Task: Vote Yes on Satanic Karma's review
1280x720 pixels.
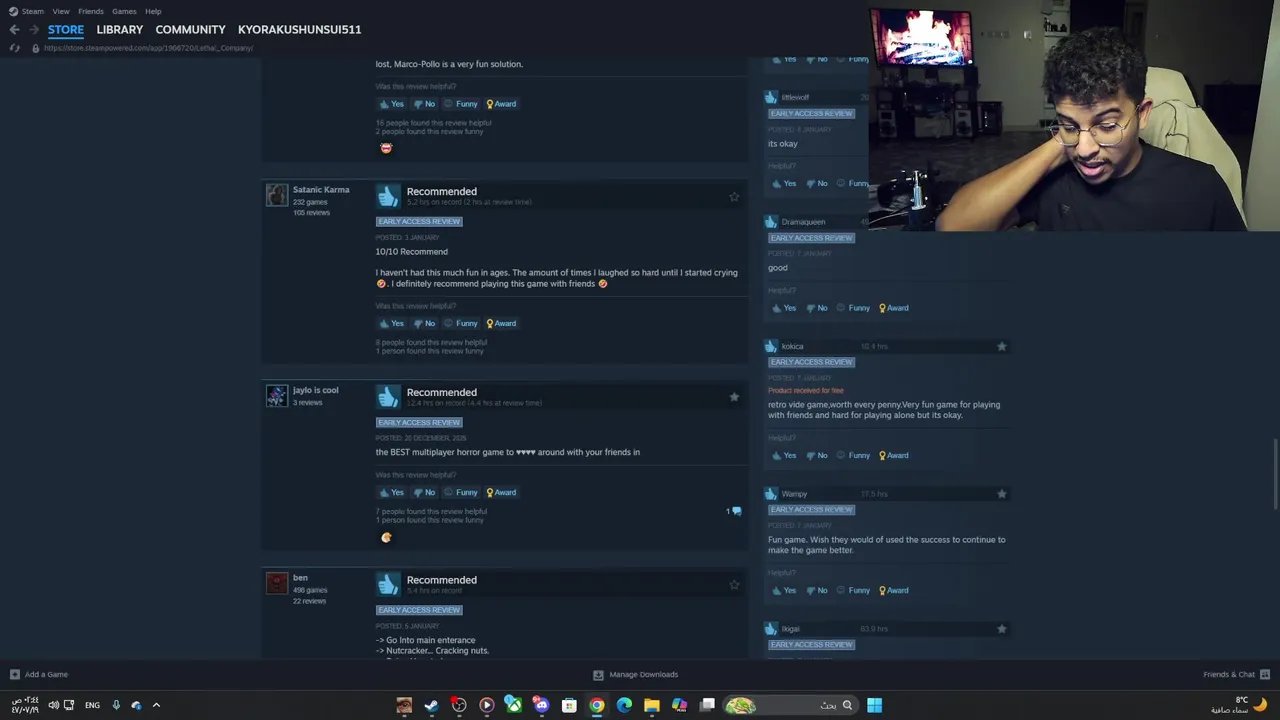Action: coord(391,323)
